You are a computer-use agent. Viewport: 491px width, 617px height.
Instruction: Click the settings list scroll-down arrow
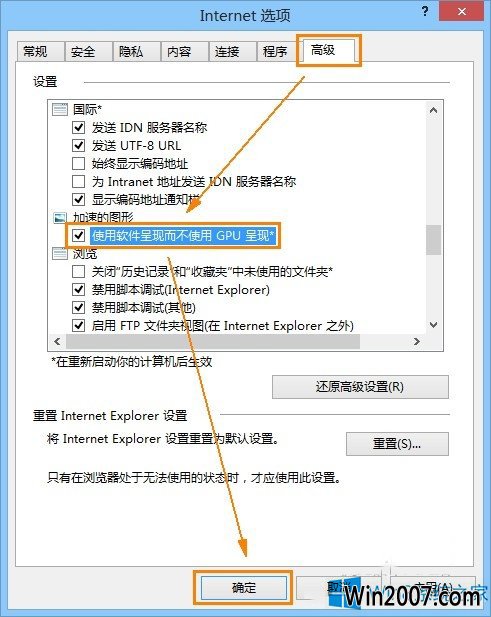434,325
